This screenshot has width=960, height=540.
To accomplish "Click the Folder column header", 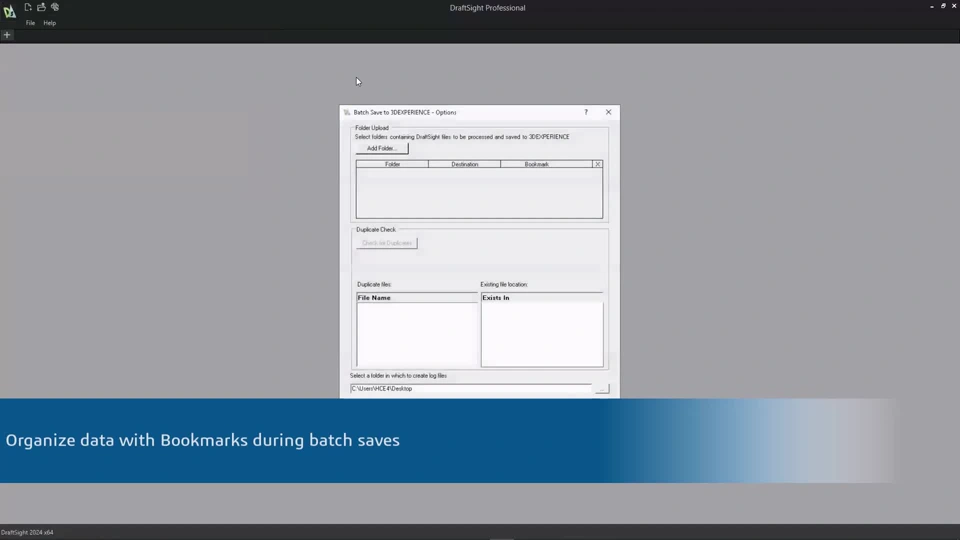I will coord(392,164).
